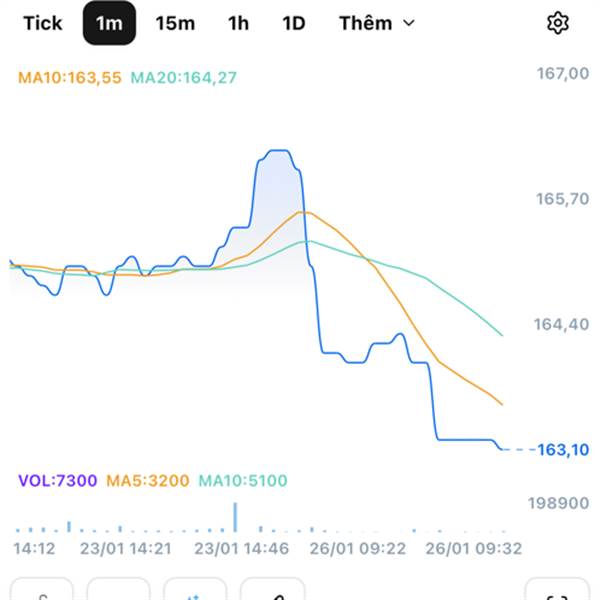Screen dimensions: 600x600
Task: Select the MA10:5100 volume average label
Action: tap(243, 481)
